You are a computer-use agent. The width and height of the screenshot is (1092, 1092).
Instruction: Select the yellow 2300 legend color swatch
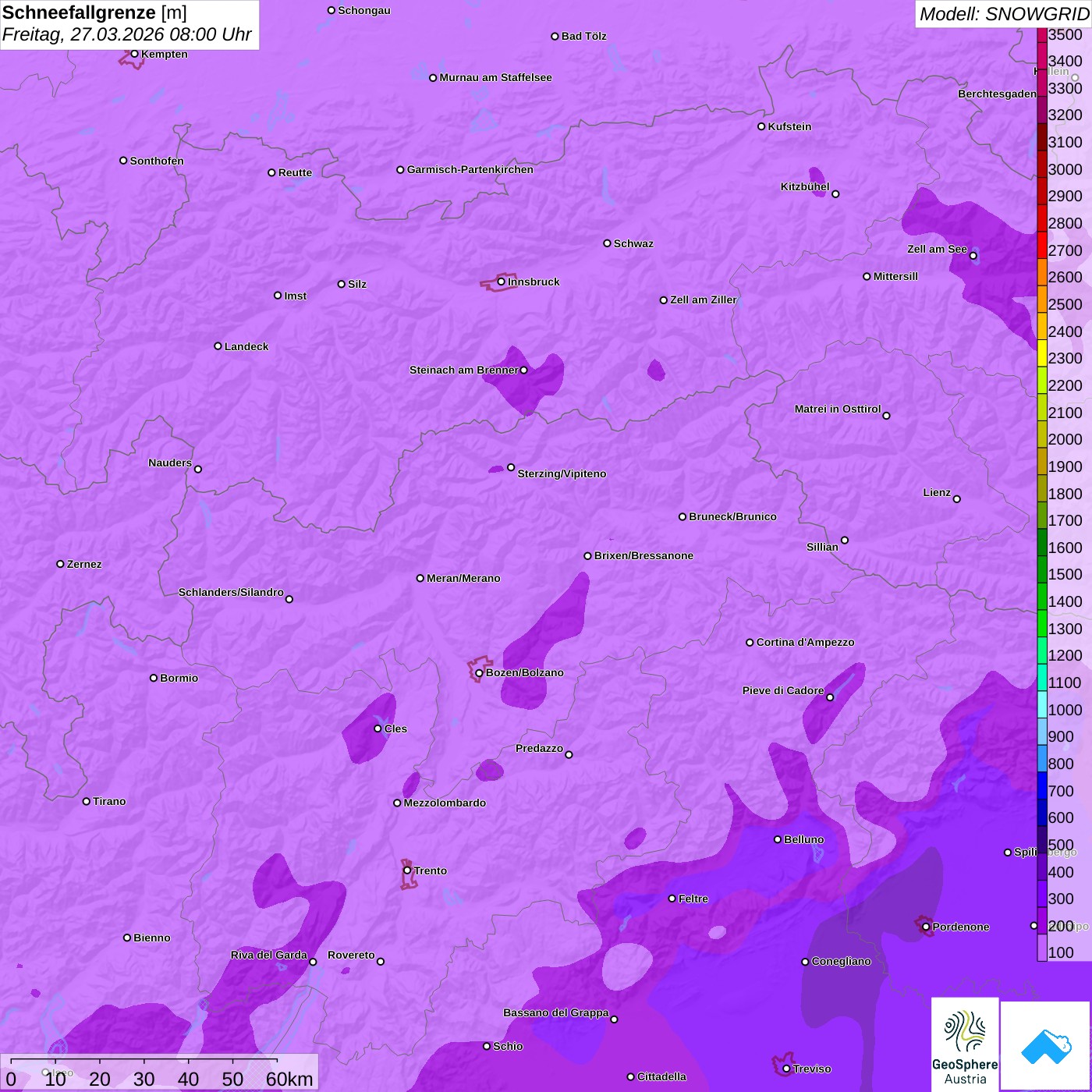pos(1042,353)
